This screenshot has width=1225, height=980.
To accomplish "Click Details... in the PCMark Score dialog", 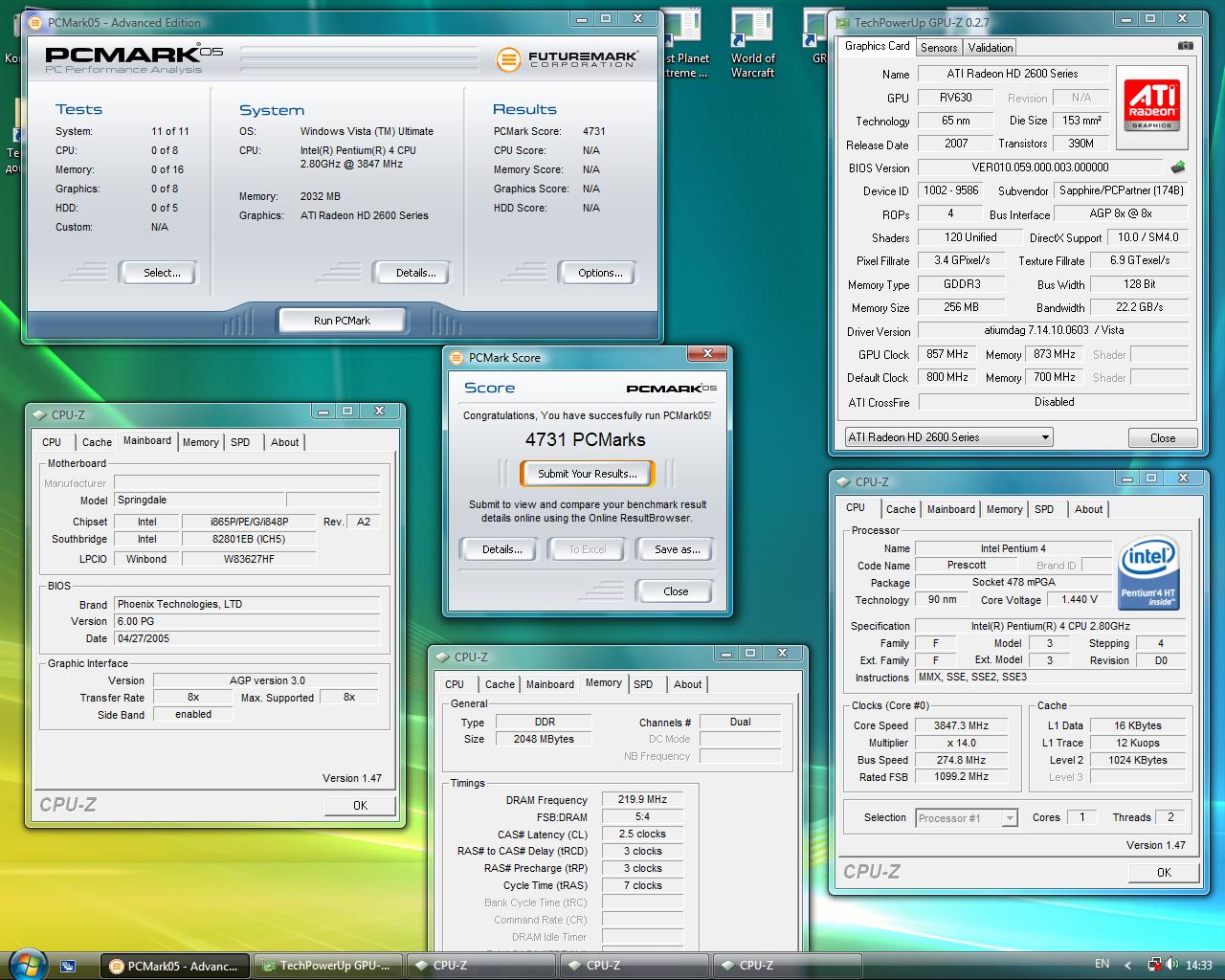I will pyautogui.click(x=501, y=549).
